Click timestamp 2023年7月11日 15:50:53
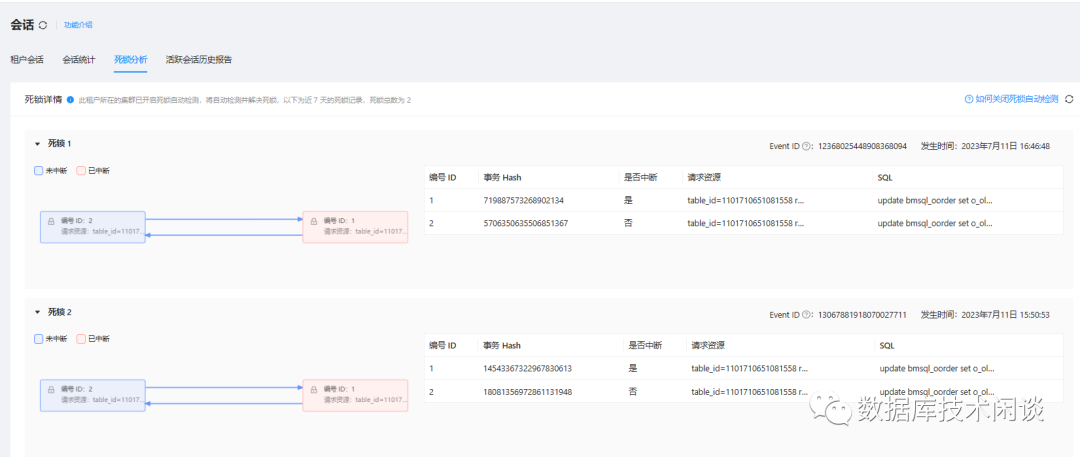Image resolution: width=1080 pixels, height=457 pixels. [x=1004, y=315]
